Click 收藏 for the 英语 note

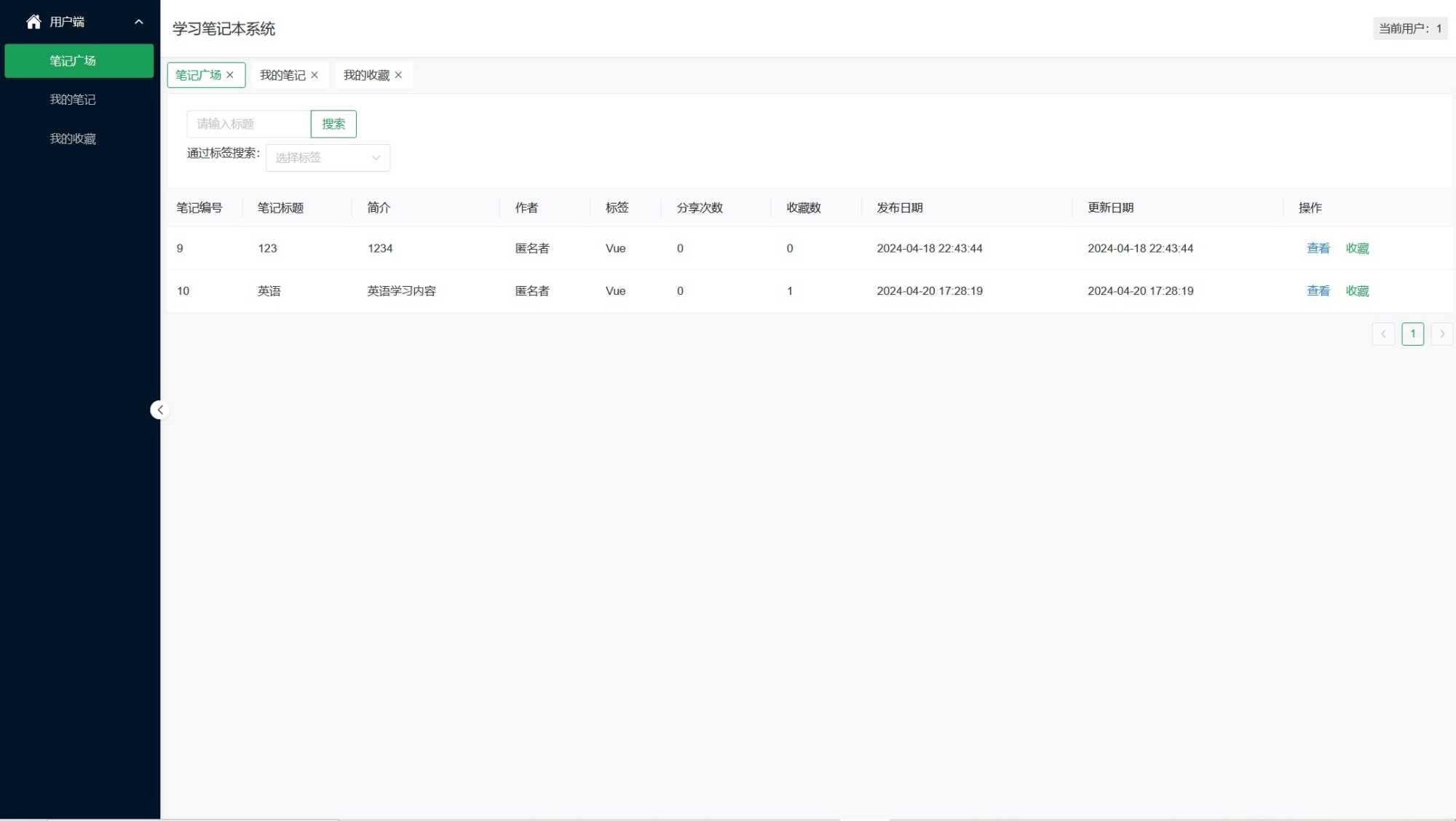1357,291
